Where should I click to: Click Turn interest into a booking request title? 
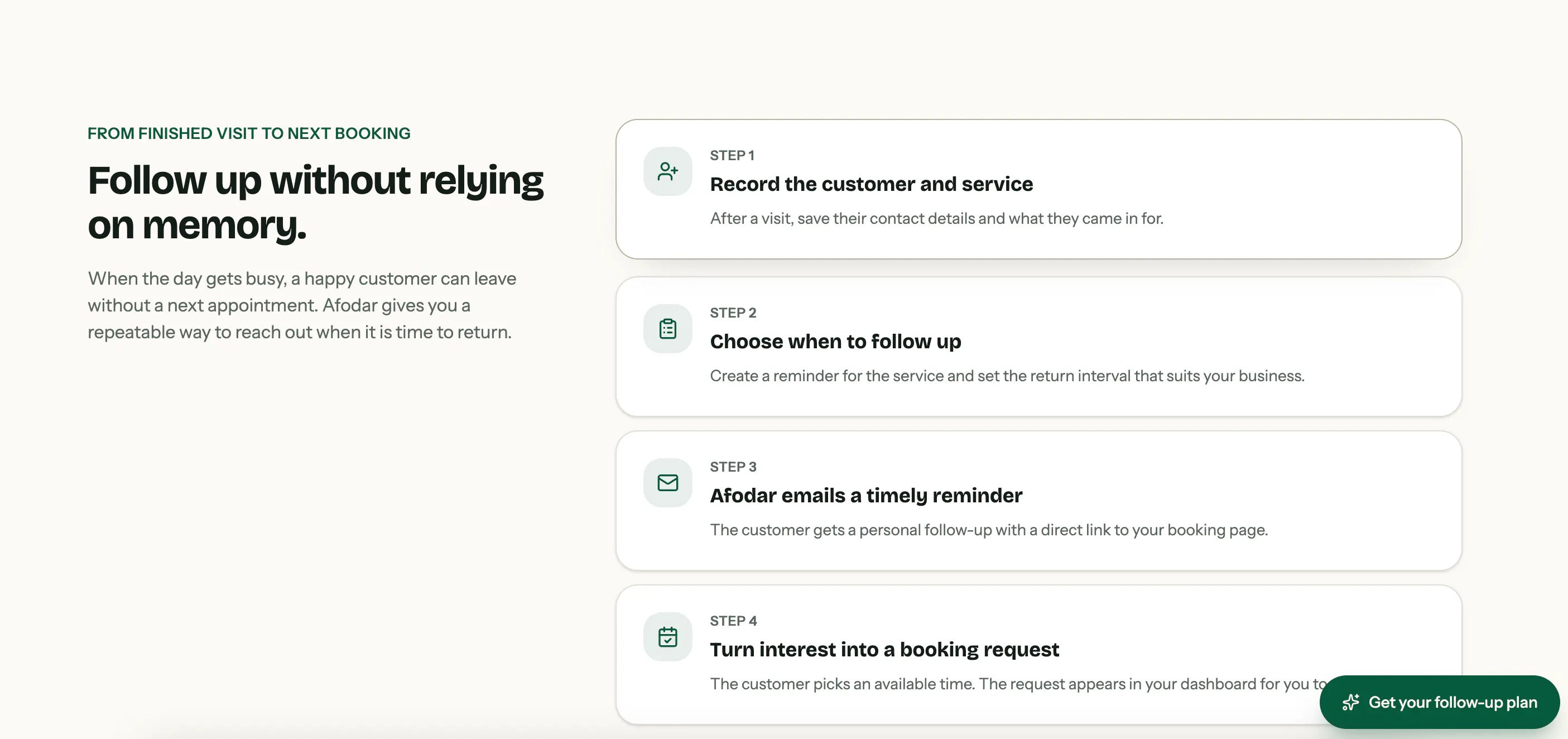(x=884, y=650)
